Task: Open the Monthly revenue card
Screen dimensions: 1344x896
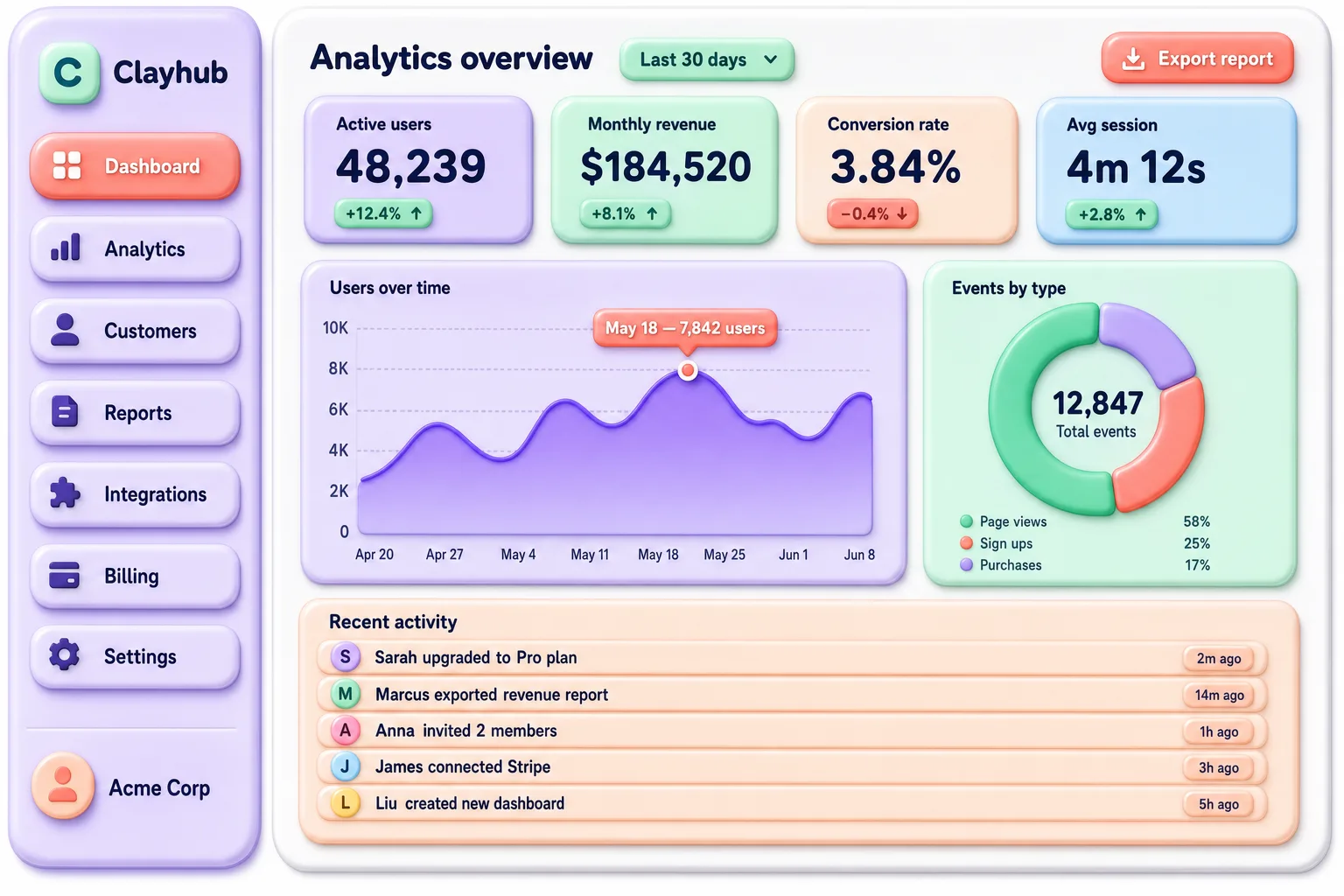Action: click(x=664, y=170)
